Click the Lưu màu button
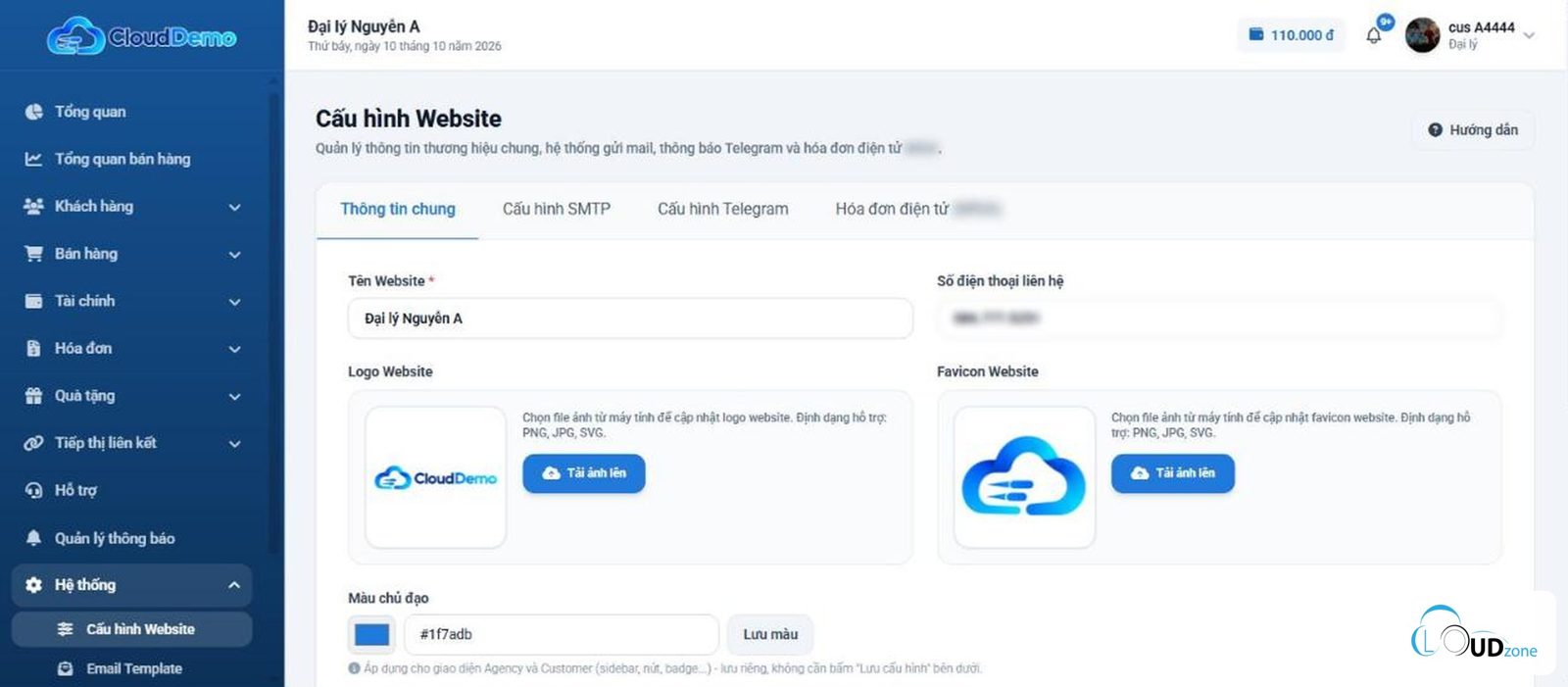The height and width of the screenshot is (687, 1568). point(770,634)
